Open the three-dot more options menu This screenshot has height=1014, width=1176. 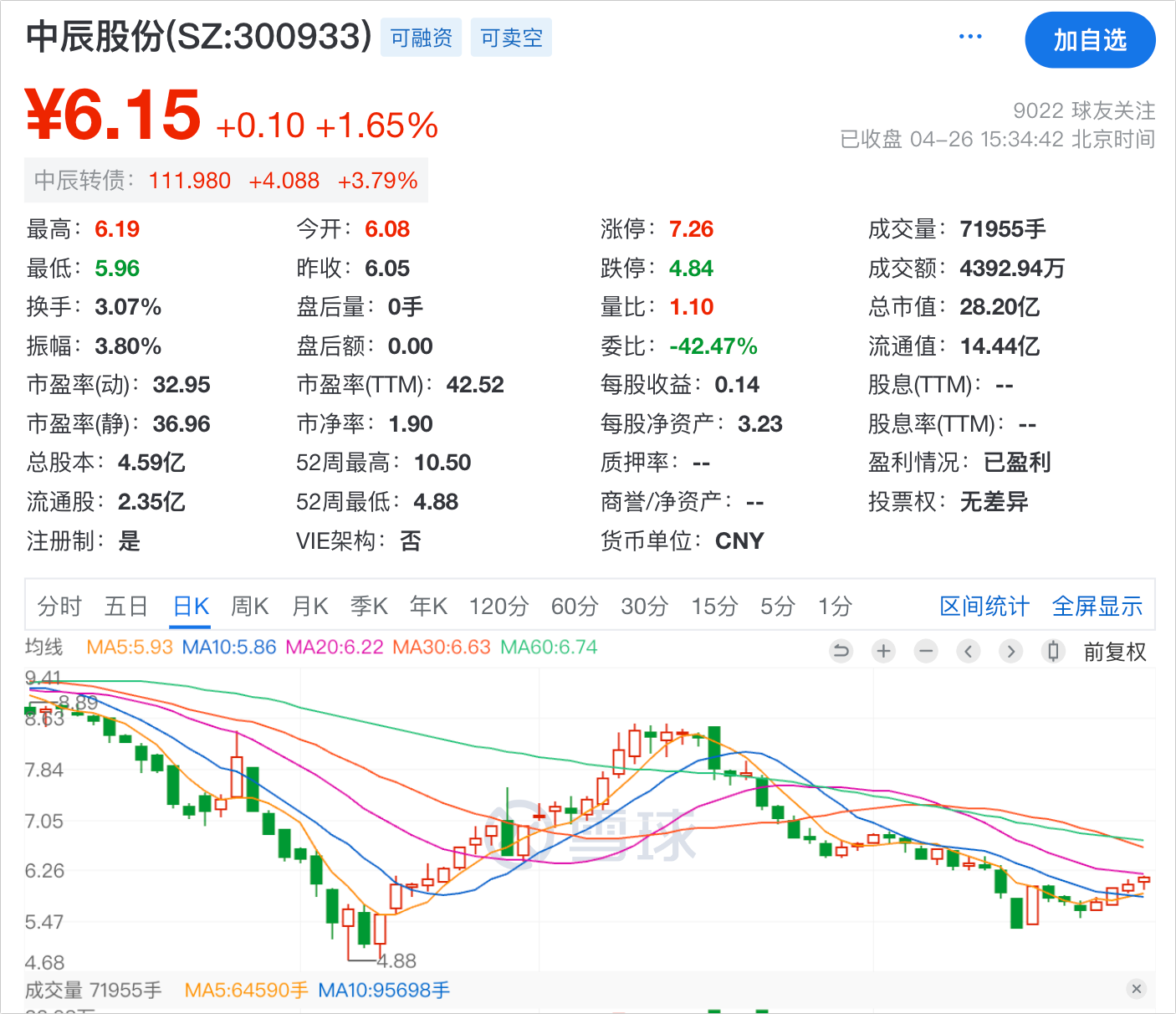(x=970, y=37)
